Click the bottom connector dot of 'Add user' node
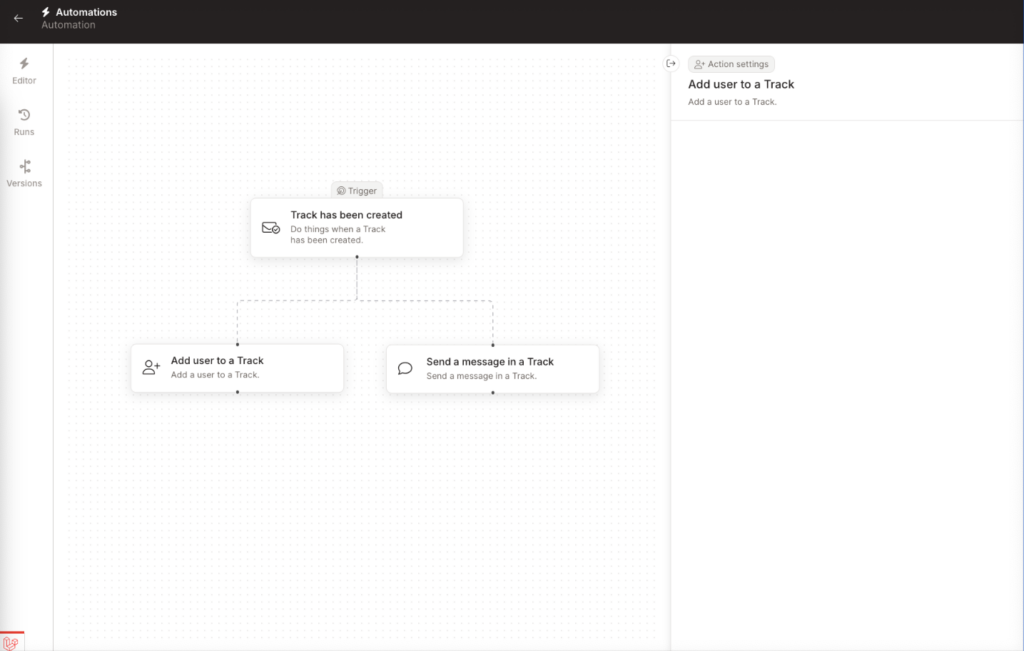This screenshot has width=1024, height=651. pyautogui.click(x=237, y=392)
